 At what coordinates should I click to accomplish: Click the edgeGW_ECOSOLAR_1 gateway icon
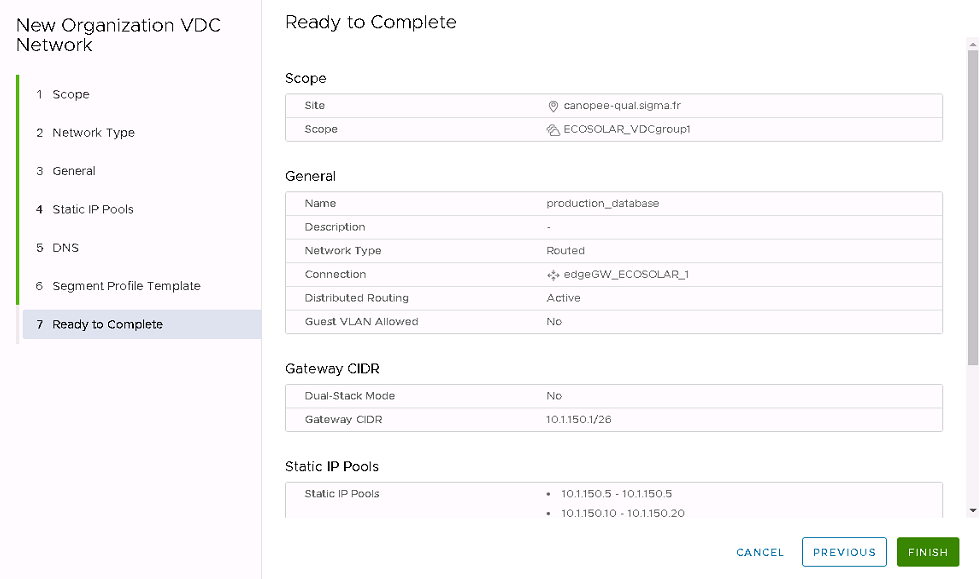[553, 275]
